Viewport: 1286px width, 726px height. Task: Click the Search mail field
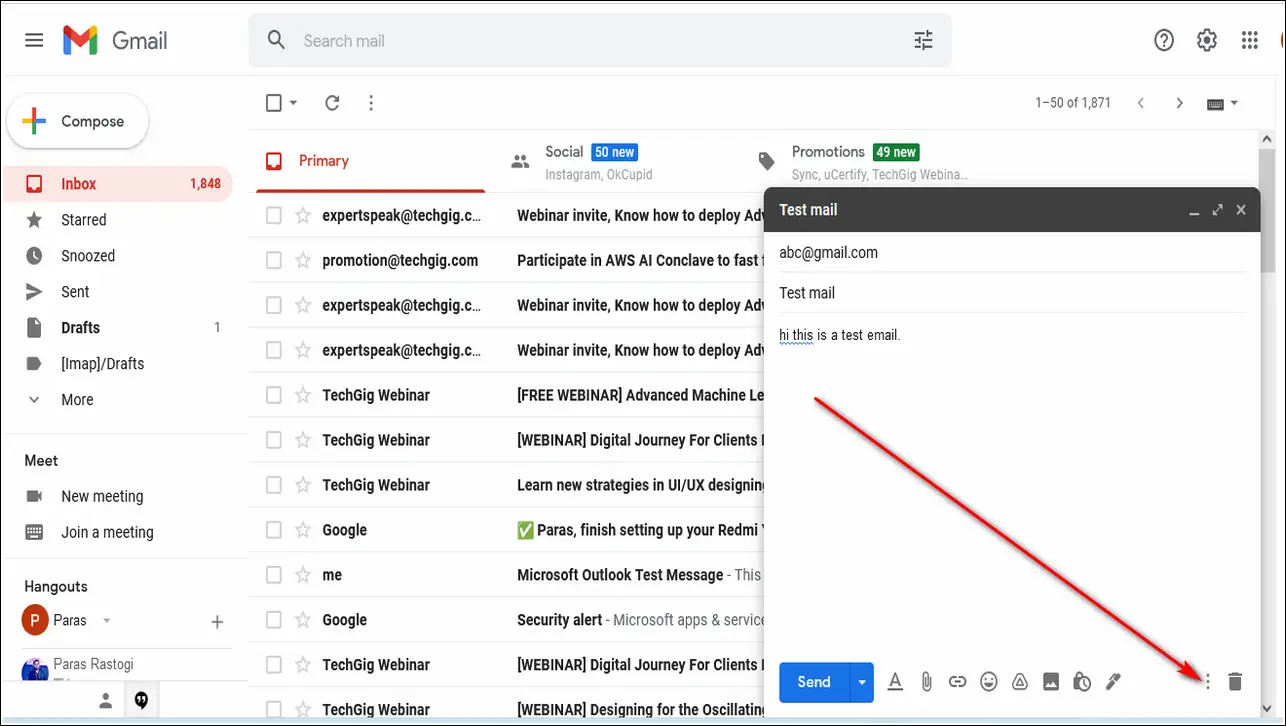[x=600, y=40]
